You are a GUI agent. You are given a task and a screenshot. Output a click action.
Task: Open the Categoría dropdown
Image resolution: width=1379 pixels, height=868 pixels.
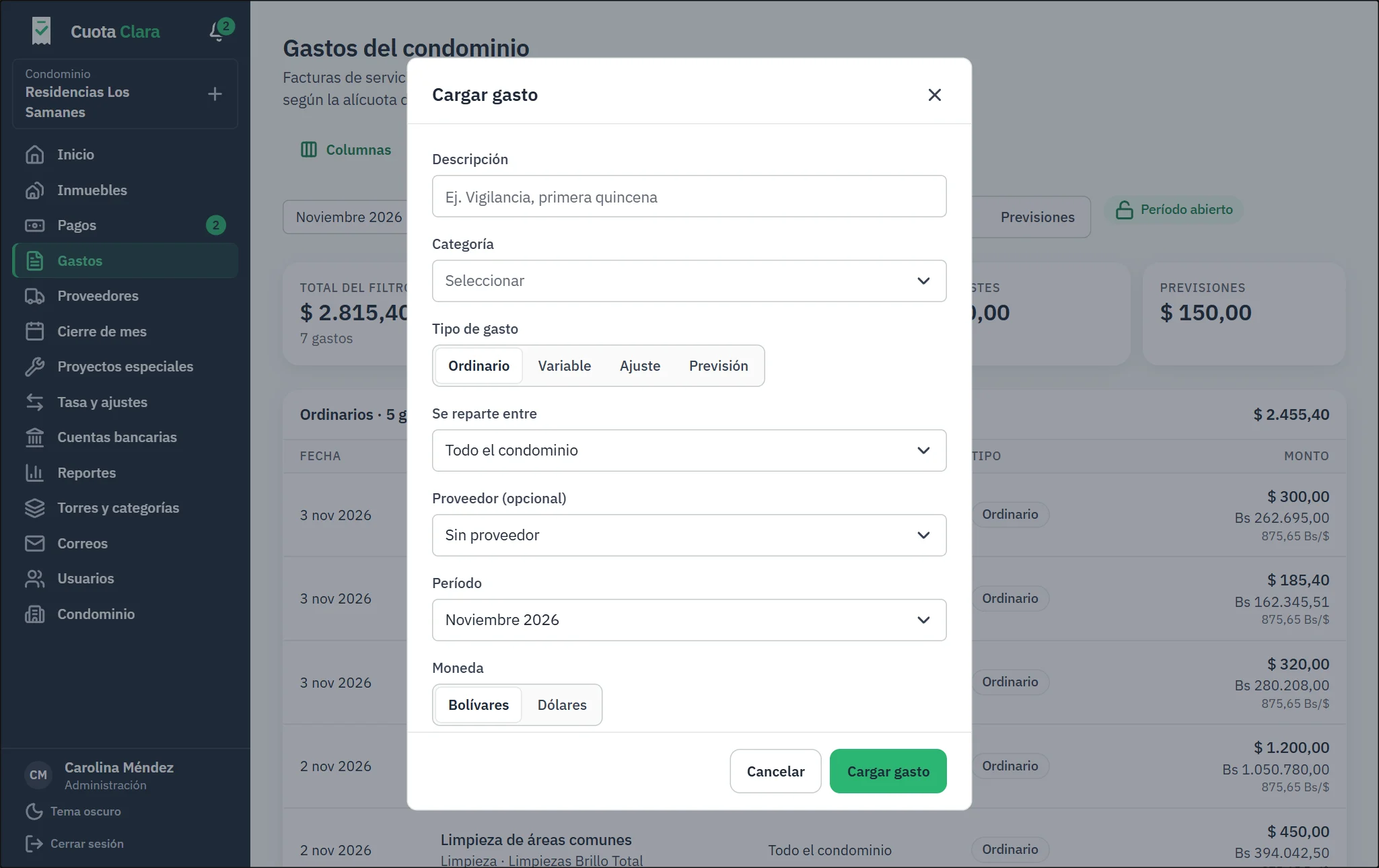coord(688,281)
